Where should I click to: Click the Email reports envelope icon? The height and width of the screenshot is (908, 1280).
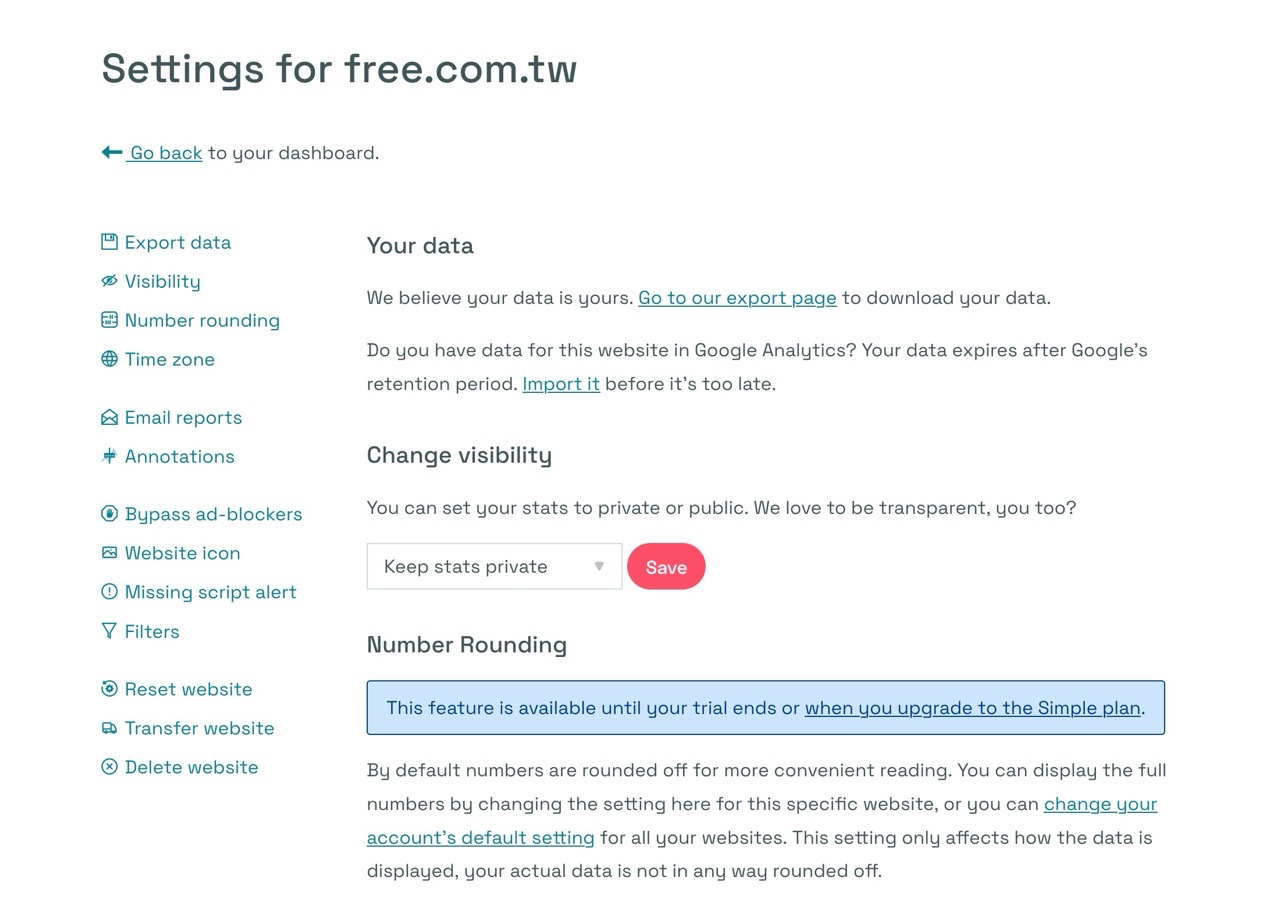click(109, 417)
